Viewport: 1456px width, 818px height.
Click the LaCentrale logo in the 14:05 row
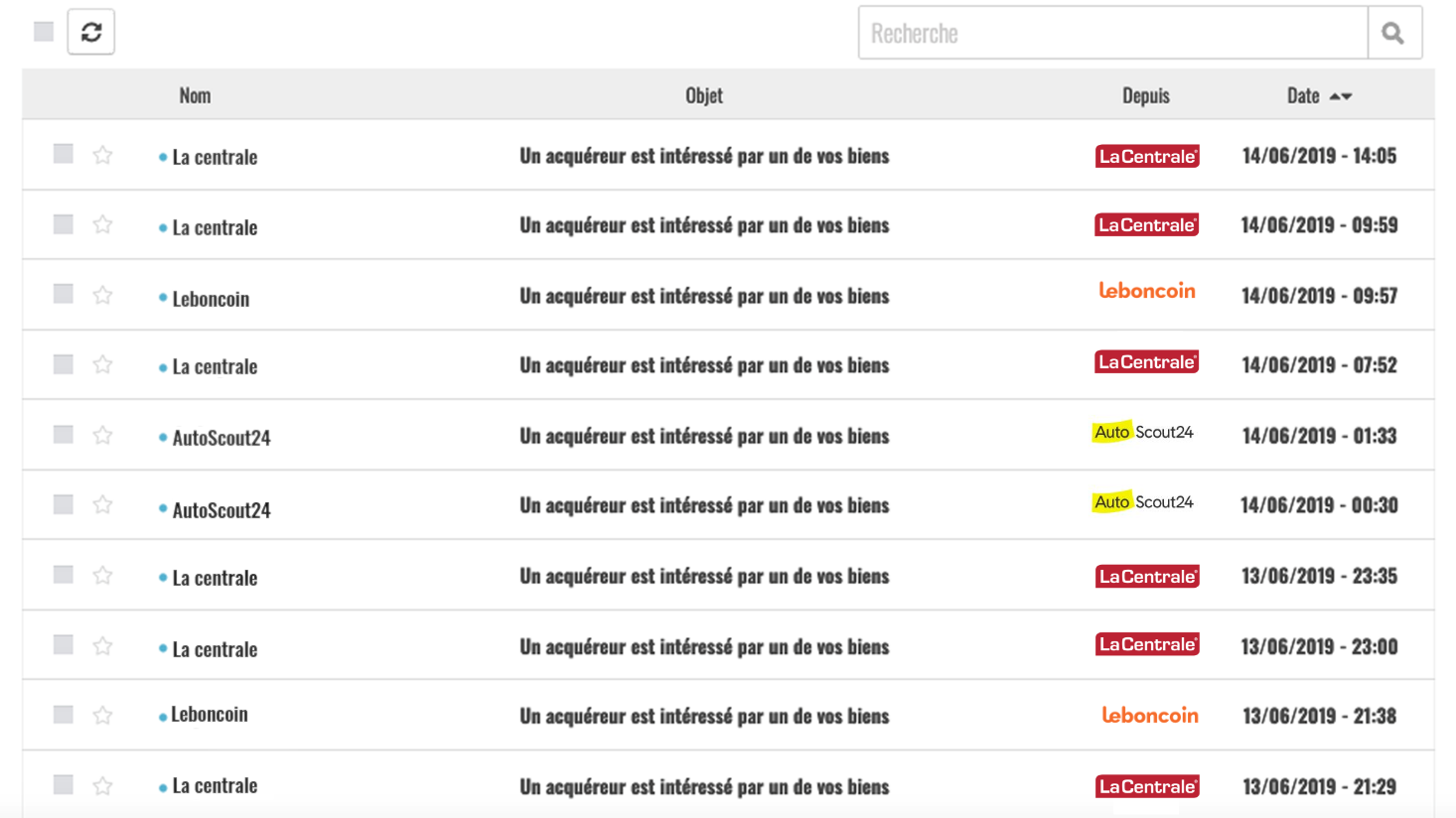[1147, 156]
